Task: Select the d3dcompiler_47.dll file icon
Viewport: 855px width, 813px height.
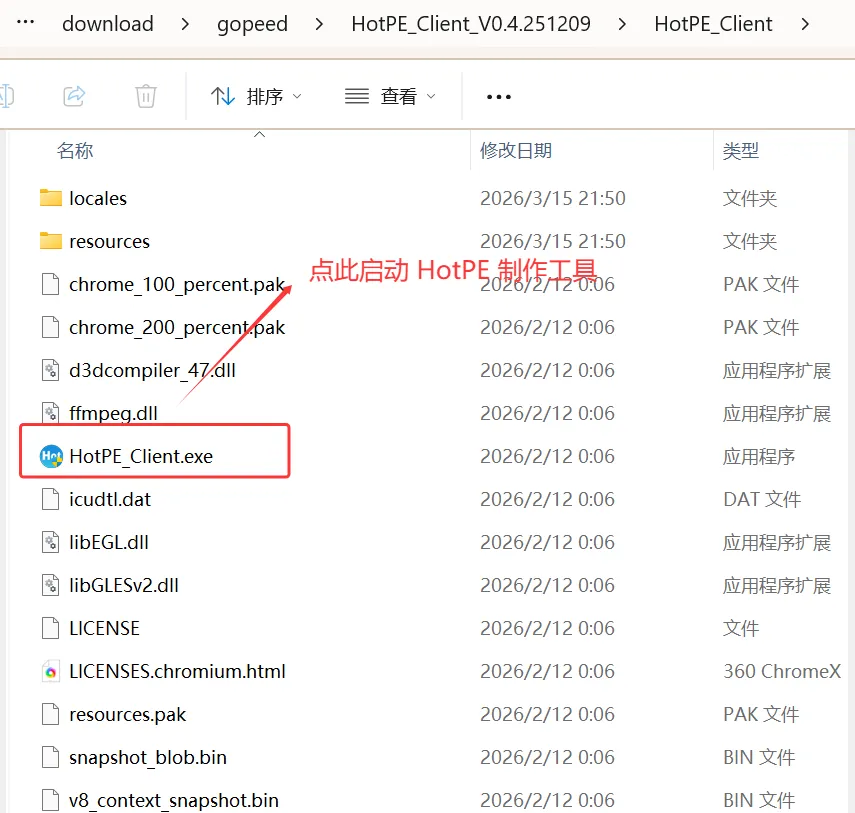Action: tap(51, 370)
